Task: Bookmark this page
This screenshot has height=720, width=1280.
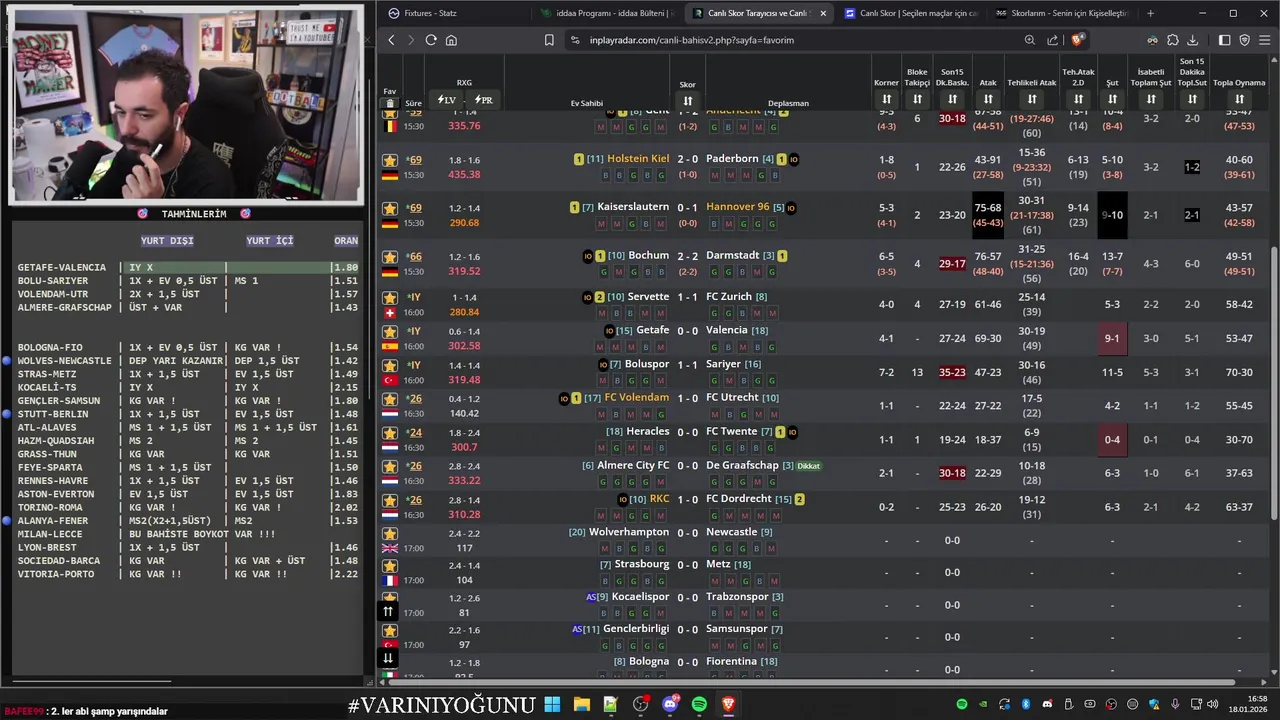Action: (549, 40)
